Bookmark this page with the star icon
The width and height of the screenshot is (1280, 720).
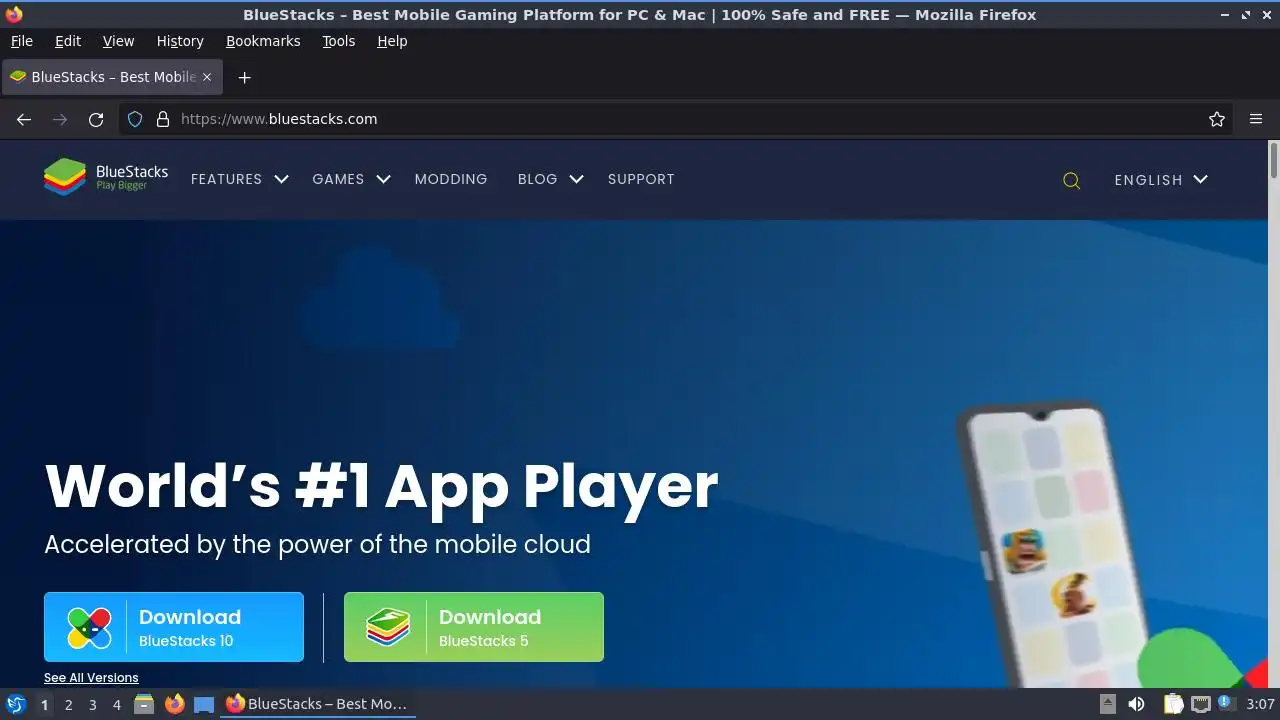(1217, 119)
